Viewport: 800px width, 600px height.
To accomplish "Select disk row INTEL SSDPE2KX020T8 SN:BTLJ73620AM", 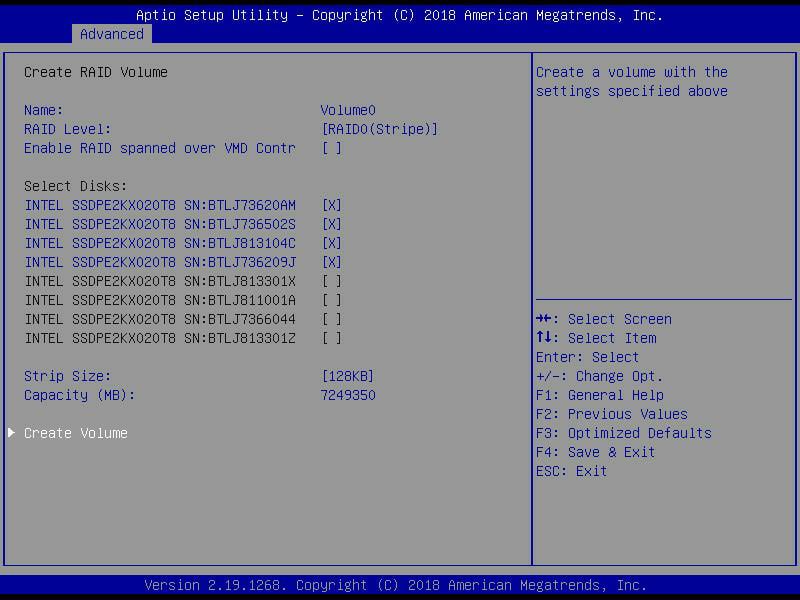I will tap(160, 205).
